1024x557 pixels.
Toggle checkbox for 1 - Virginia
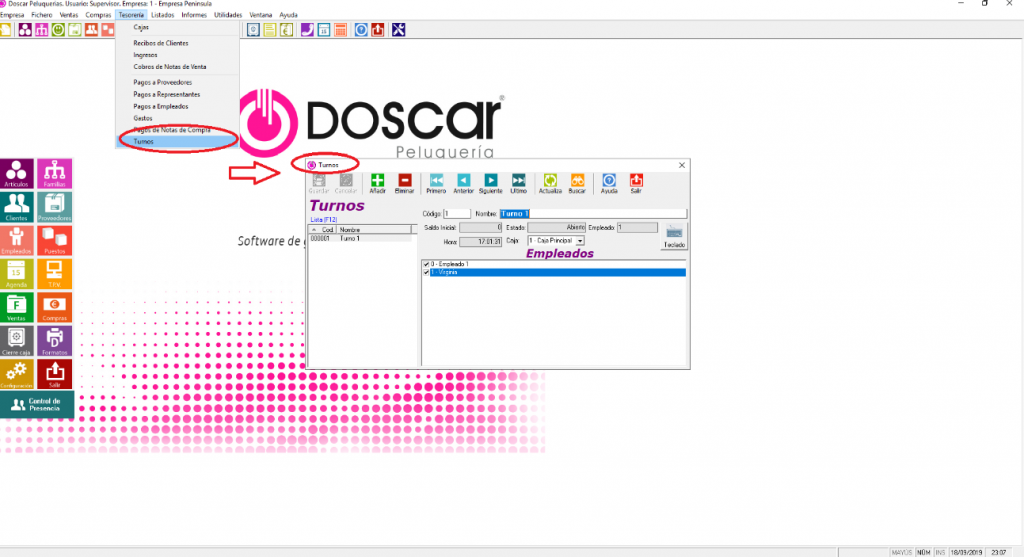[x=426, y=272]
